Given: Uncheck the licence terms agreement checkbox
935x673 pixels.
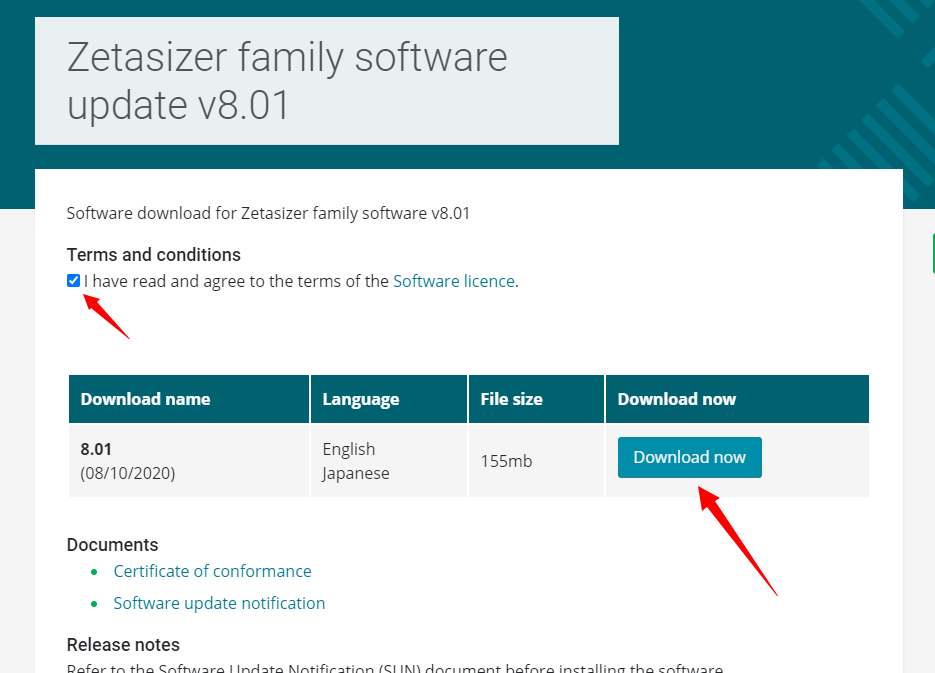Looking at the screenshot, I should coord(73,281).
